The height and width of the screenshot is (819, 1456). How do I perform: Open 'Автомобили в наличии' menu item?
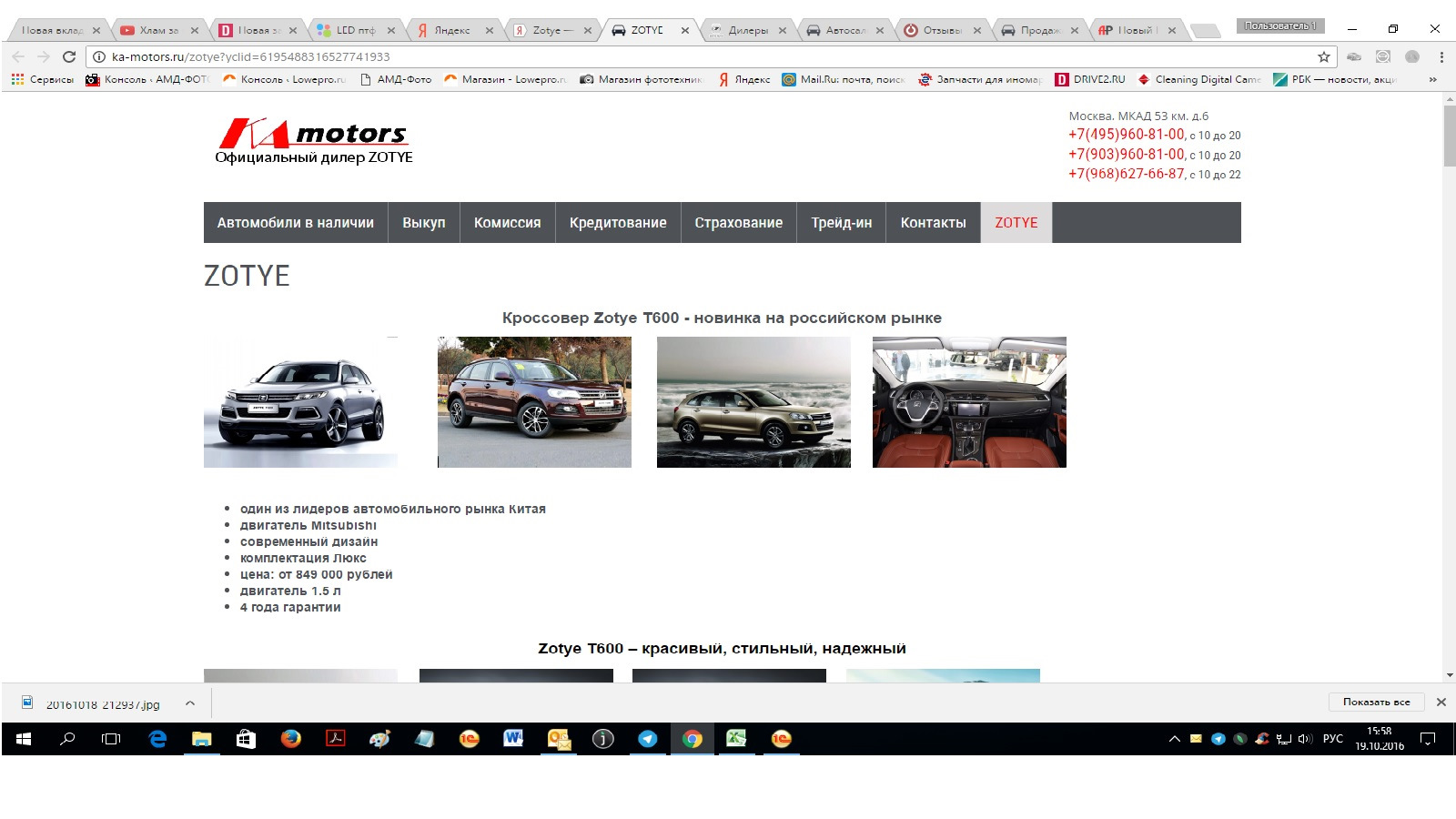click(x=296, y=222)
